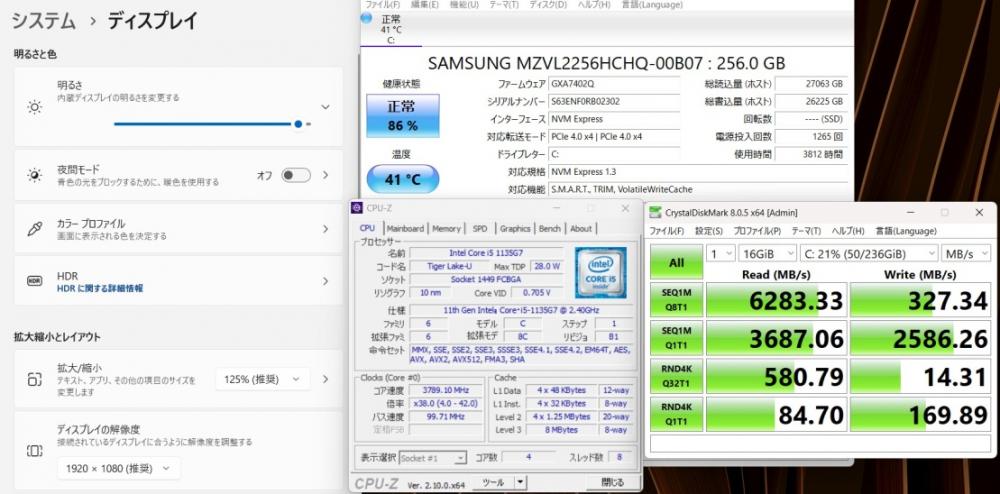Click the Intel Core i5 logo in CPU-Z
1000x494 pixels.
coord(600,272)
